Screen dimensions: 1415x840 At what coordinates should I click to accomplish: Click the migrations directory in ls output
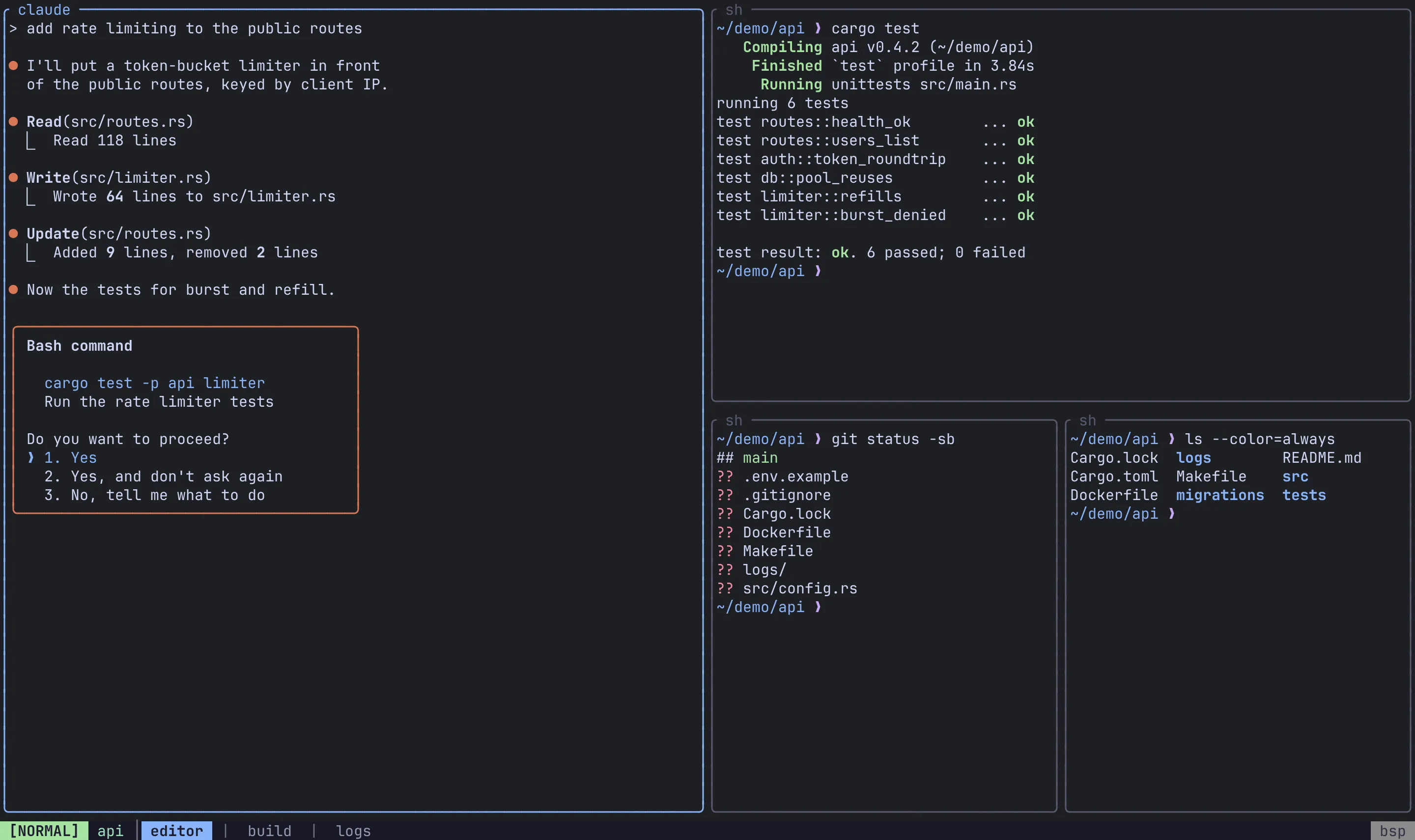tap(1220, 495)
